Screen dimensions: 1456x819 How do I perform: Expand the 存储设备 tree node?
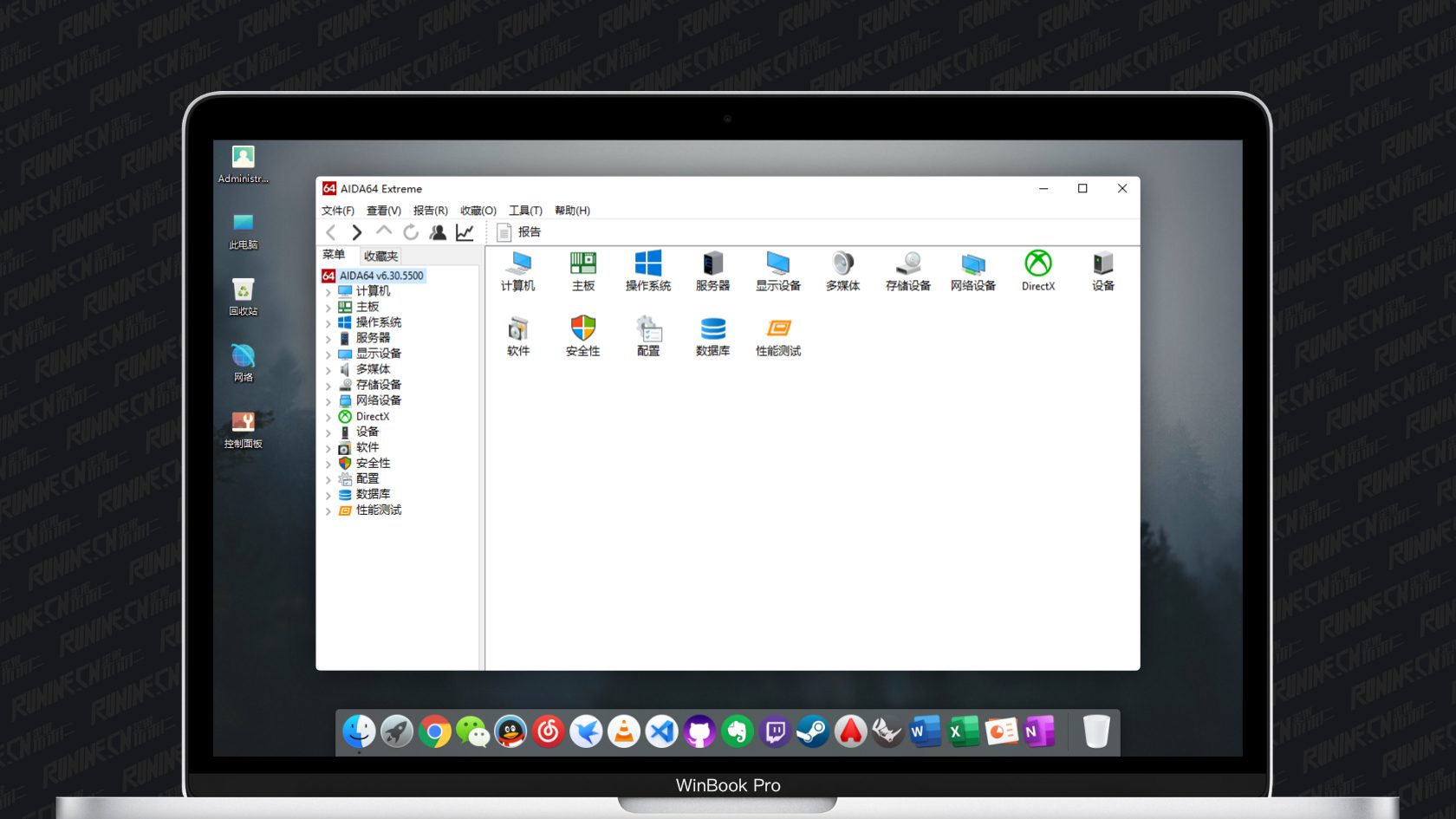(x=328, y=386)
